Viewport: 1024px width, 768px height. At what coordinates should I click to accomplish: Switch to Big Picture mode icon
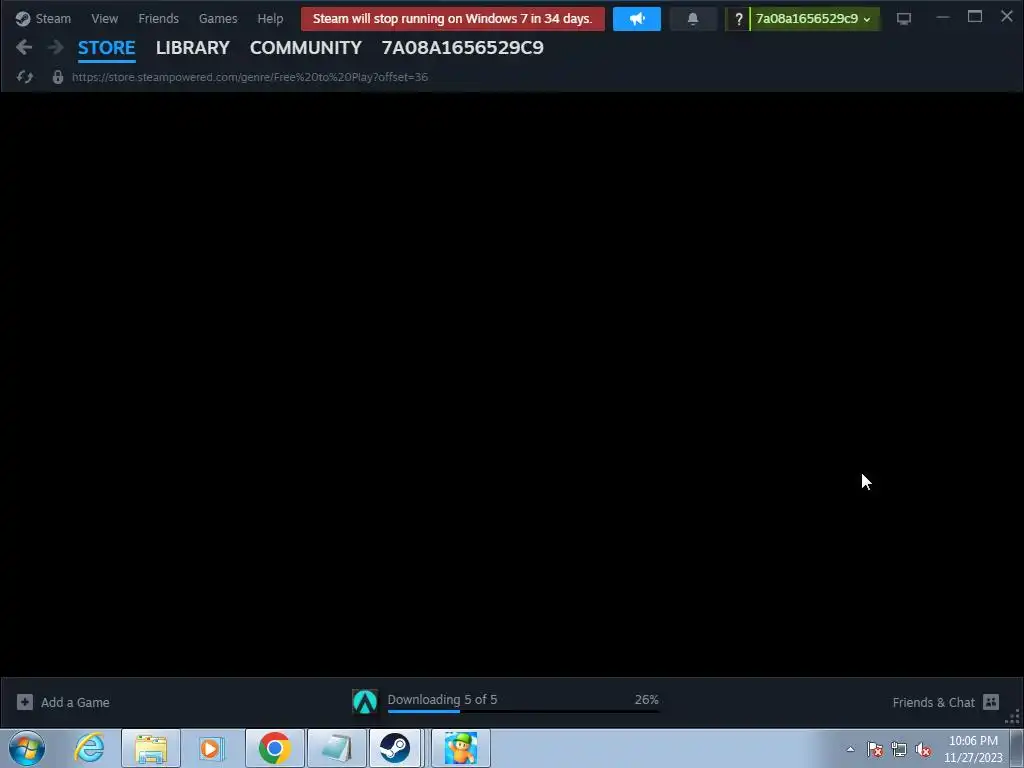tap(904, 19)
